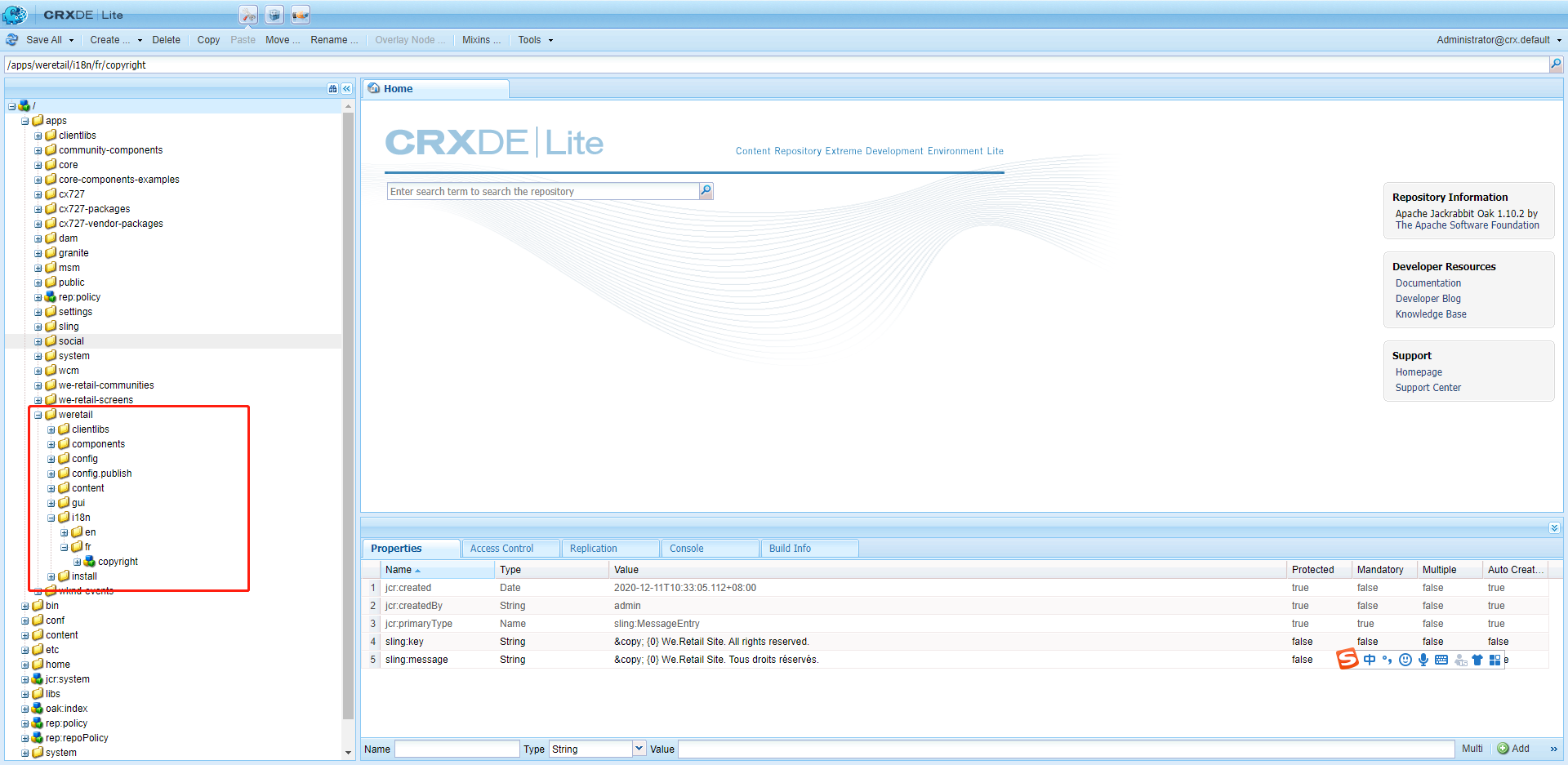This screenshot has width=1568, height=765.
Task: Select the sling:message property row
Action: point(955,660)
